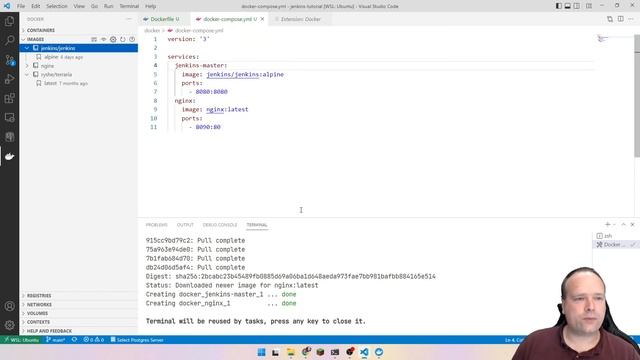Image resolution: width=640 pixels, height=360 pixels.
Task: Open the Explorer view in activity bar
Action: pyautogui.click(x=9, y=21)
